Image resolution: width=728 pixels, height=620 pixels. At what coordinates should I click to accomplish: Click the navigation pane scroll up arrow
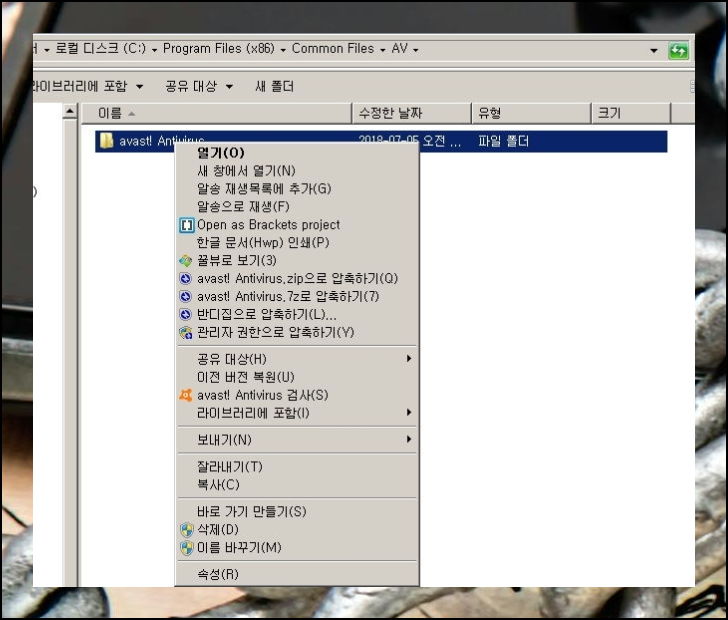pyautogui.click(x=70, y=111)
